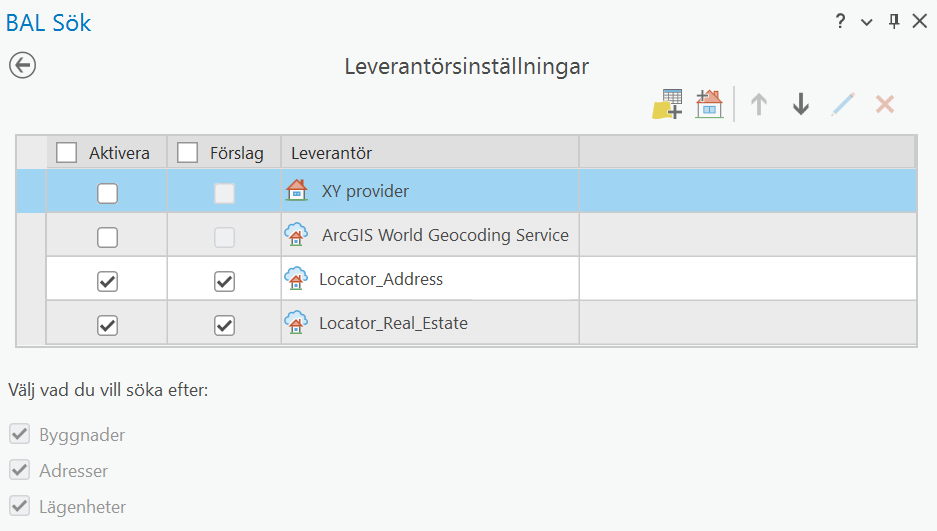Viewport: 937px width, 531px height.
Task: Toggle the Byggnader checkbox
Action: coord(20,435)
